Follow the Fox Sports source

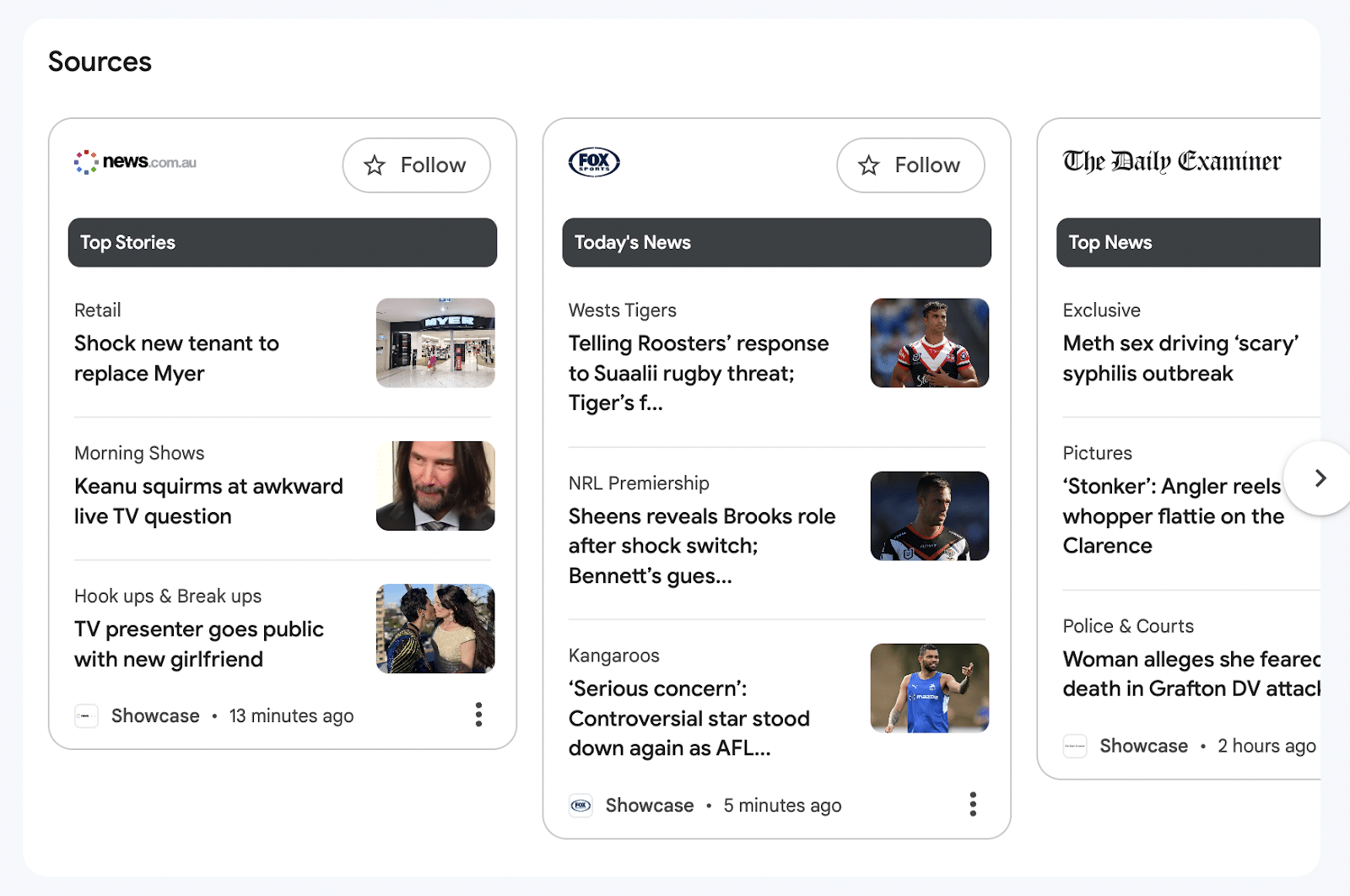[910, 165]
